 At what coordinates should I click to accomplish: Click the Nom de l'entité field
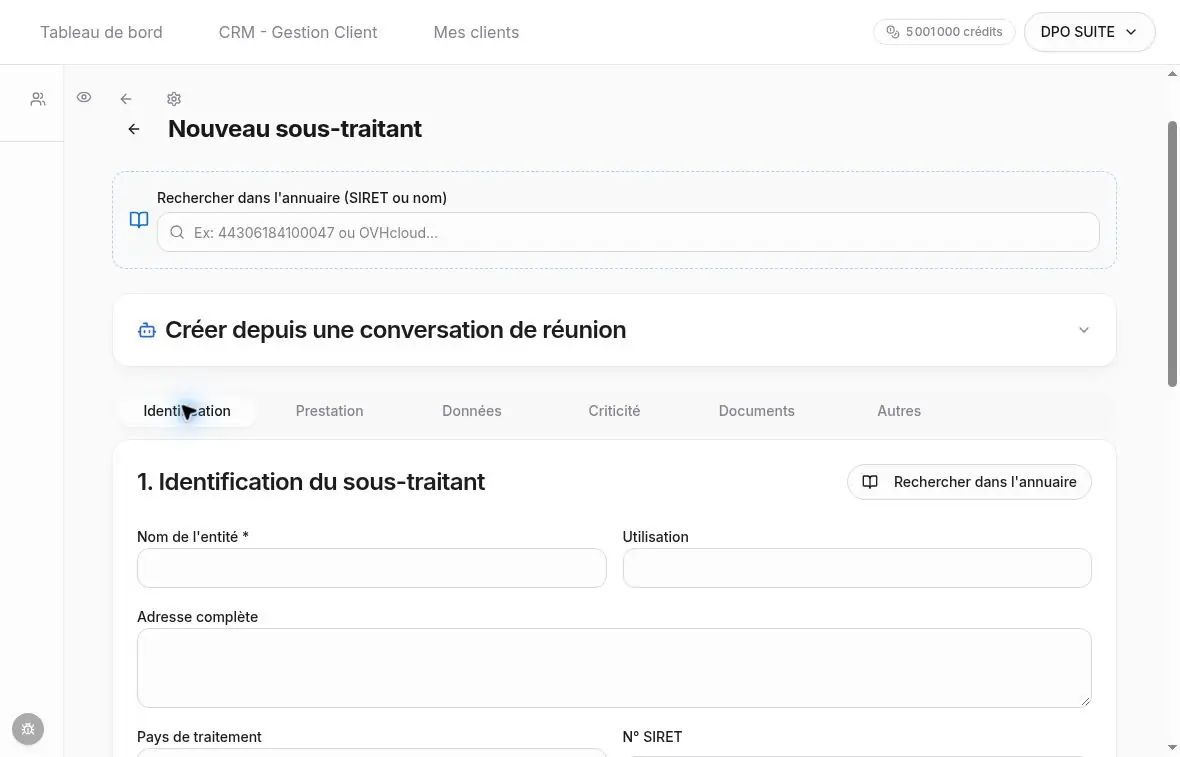372,568
